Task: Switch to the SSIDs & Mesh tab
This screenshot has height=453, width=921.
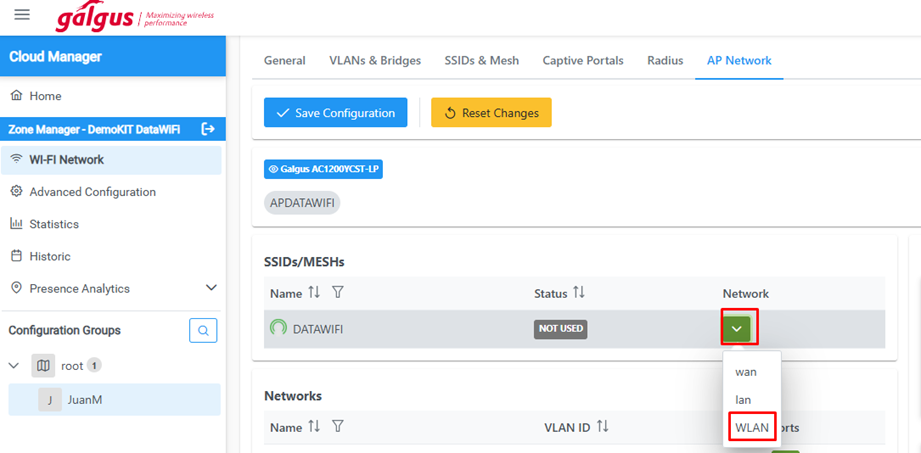Action: (482, 60)
